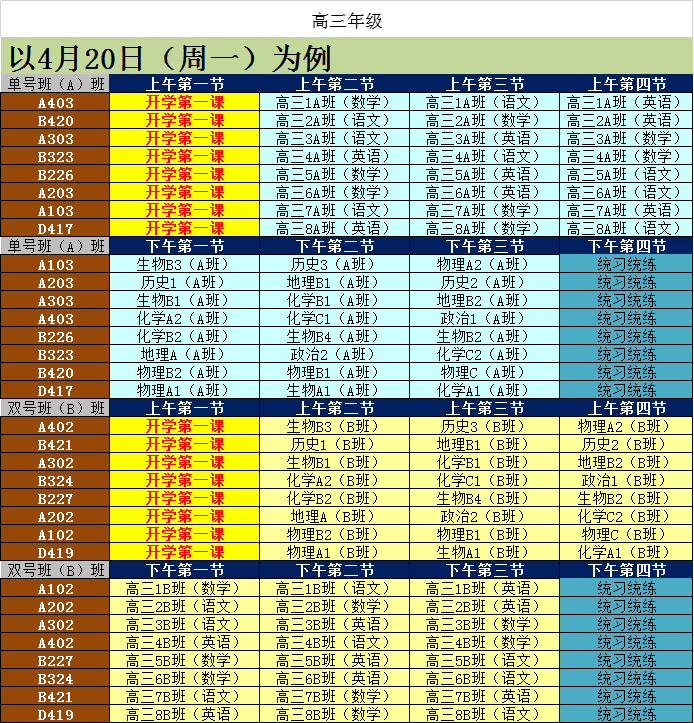Image resolution: width=694 pixels, height=723 pixels.
Task: Select cell 高三8A班（语文）
Action: click(x=626, y=228)
